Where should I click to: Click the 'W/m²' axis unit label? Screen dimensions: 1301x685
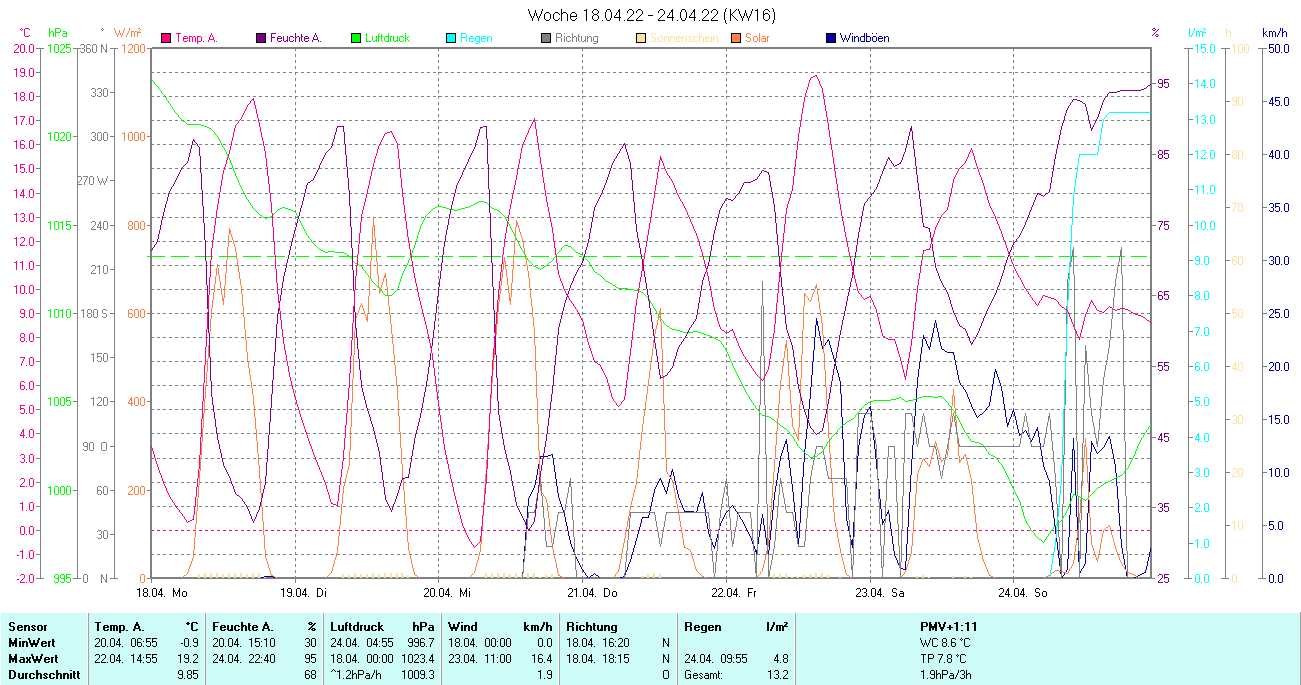coord(128,33)
